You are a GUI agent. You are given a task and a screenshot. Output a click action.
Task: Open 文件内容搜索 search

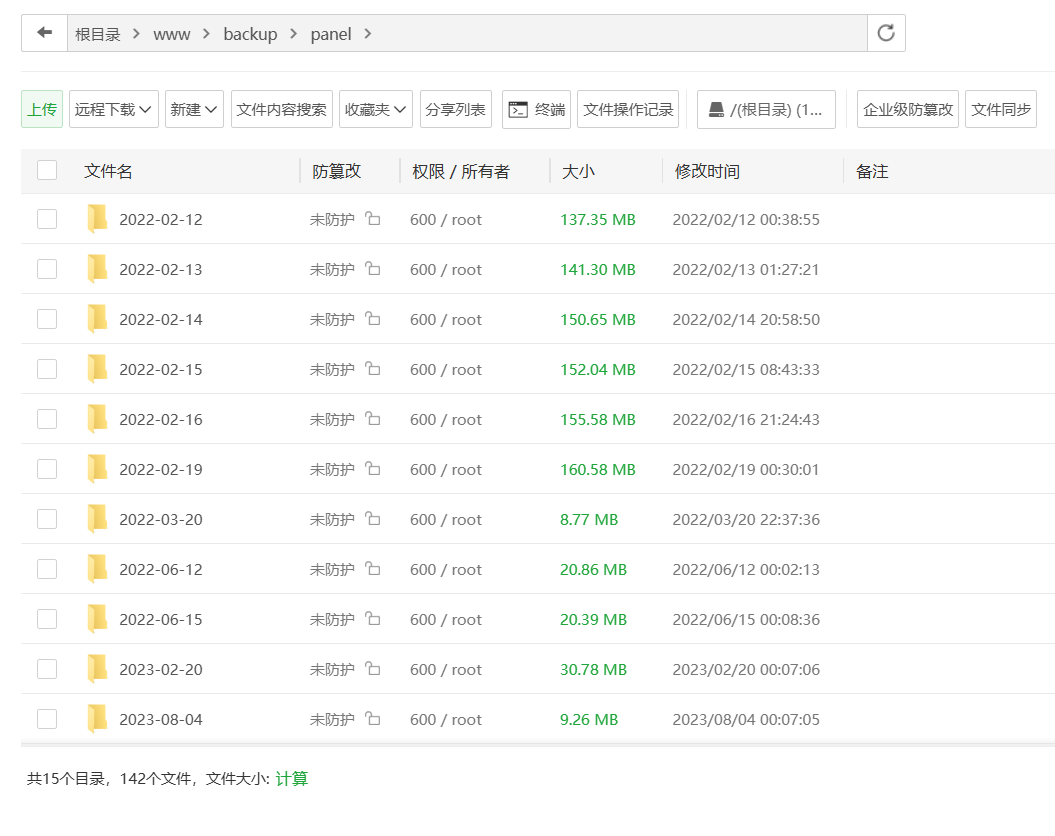pos(282,109)
